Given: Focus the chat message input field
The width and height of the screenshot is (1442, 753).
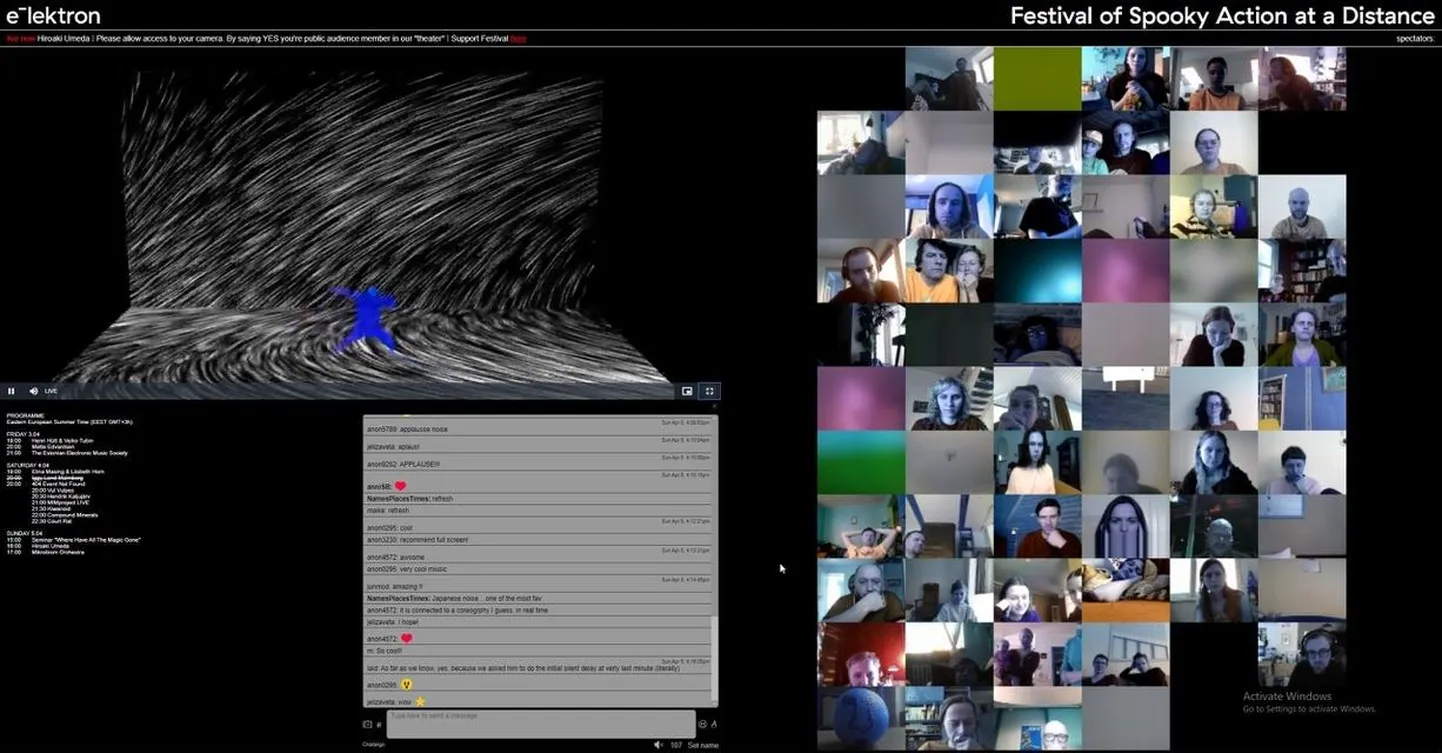Looking at the screenshot, I should pos(540,724).
